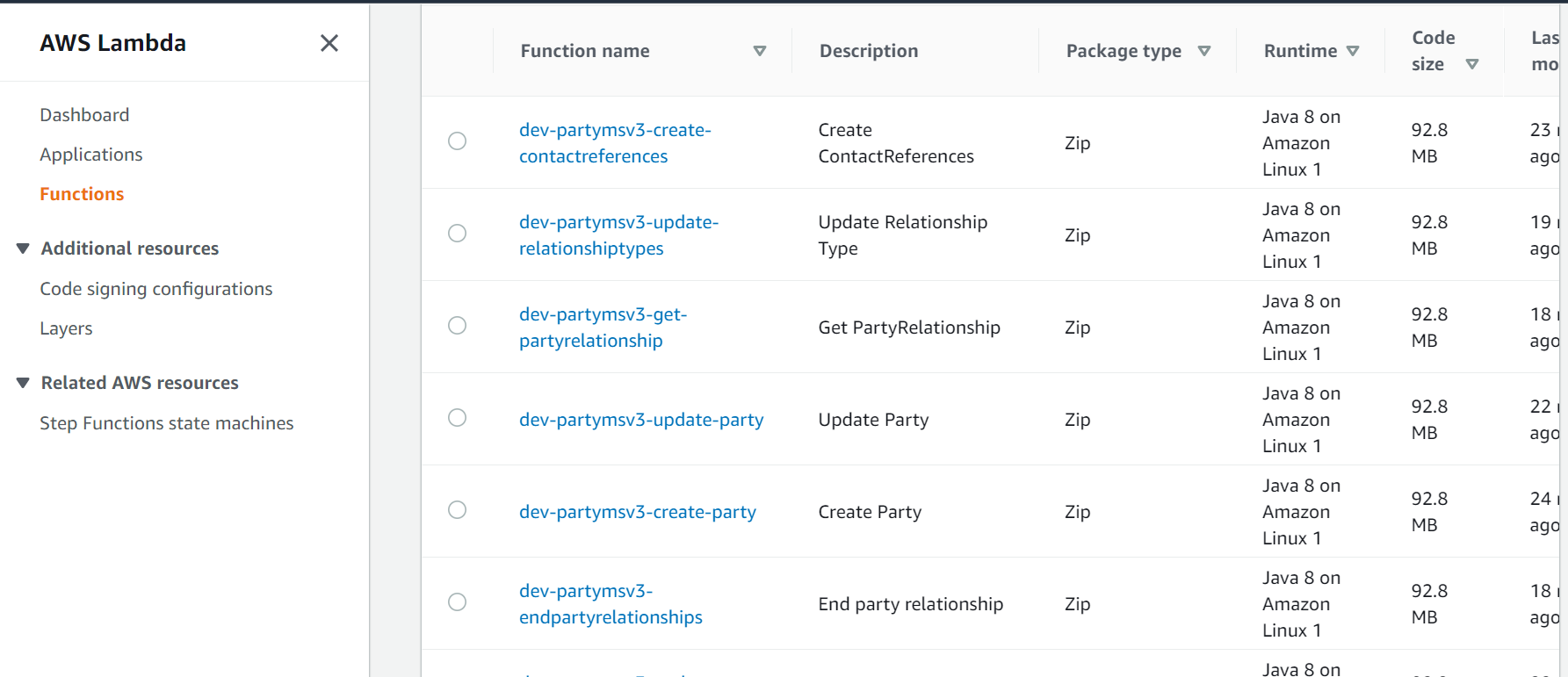Open the dev-partymsv3-create-party function
Image resolution: width=1568 pixels, height=677 pixels.
[x=637, y=512]
